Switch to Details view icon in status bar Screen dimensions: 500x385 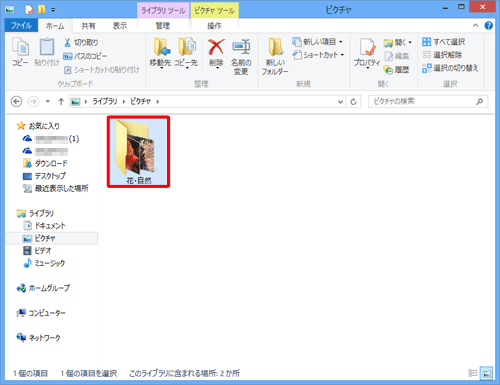(473, 373)
